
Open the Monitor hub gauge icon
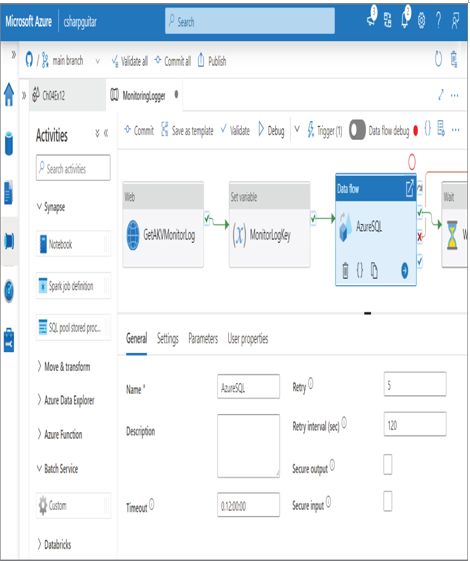(9, 291)
